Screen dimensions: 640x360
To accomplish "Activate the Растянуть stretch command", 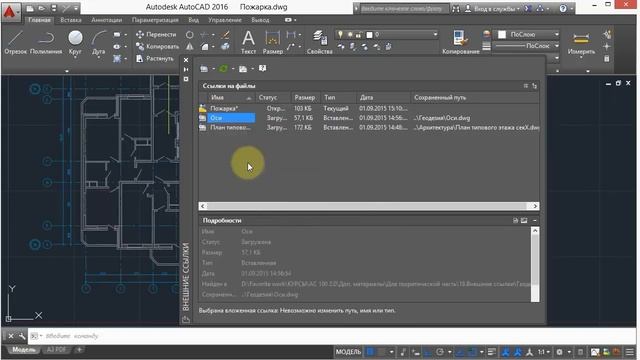I will [x=155, y=58].
